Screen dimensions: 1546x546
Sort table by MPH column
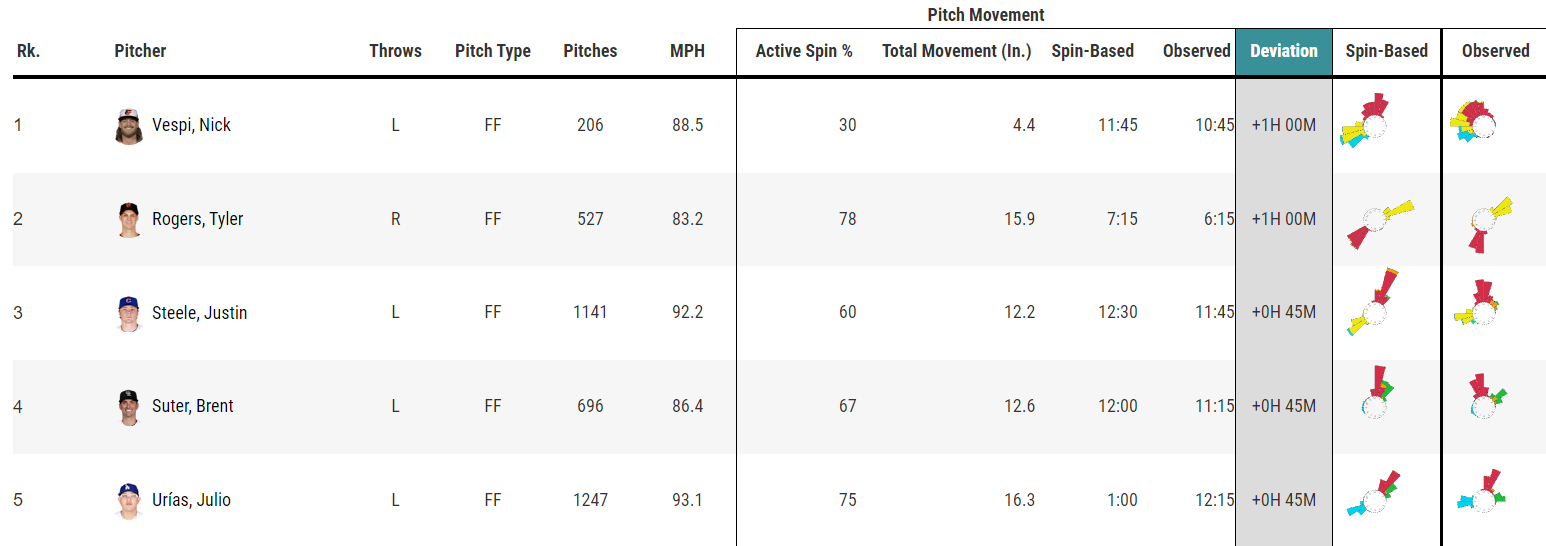tap(687, 51)
